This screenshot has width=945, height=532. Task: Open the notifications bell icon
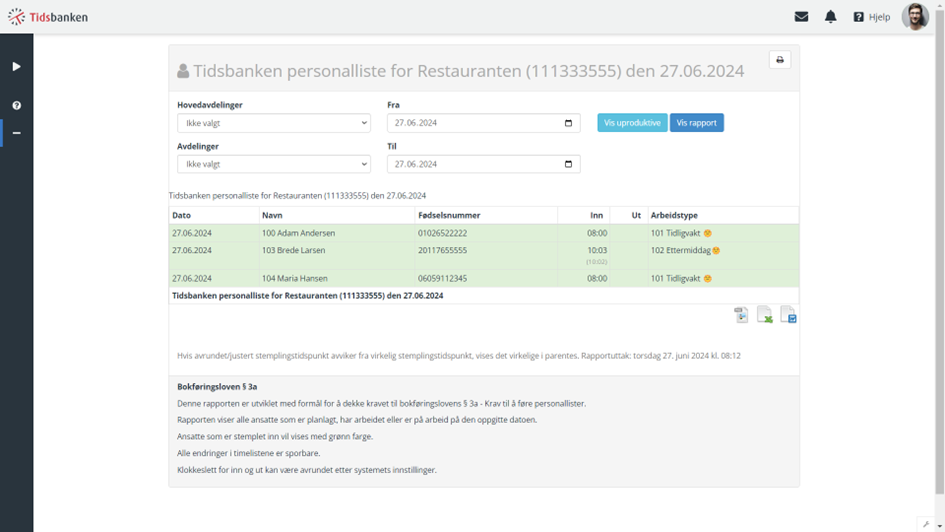[x=830, y=17]
